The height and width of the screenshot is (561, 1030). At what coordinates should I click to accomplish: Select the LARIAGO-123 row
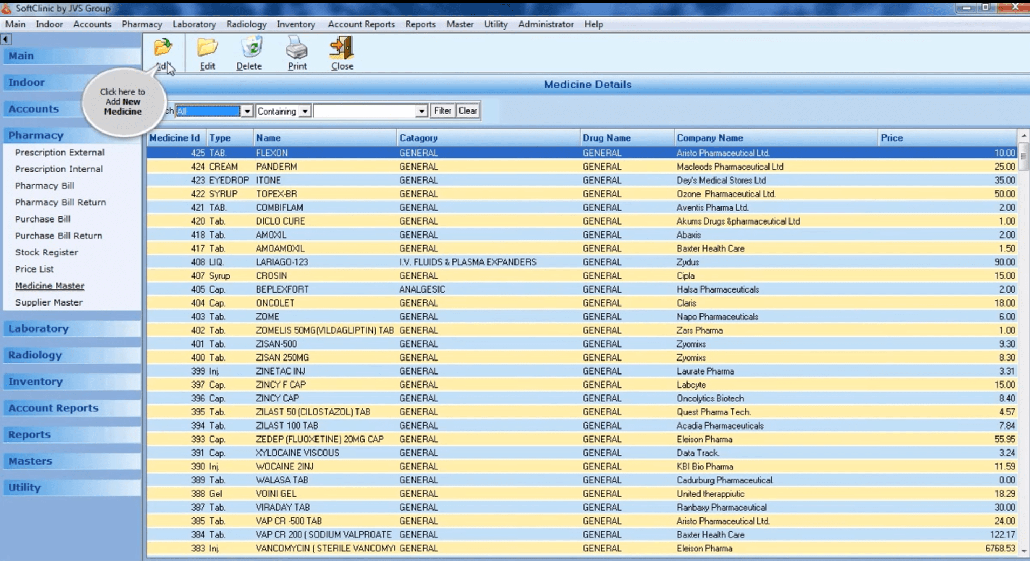pos(581,262)
